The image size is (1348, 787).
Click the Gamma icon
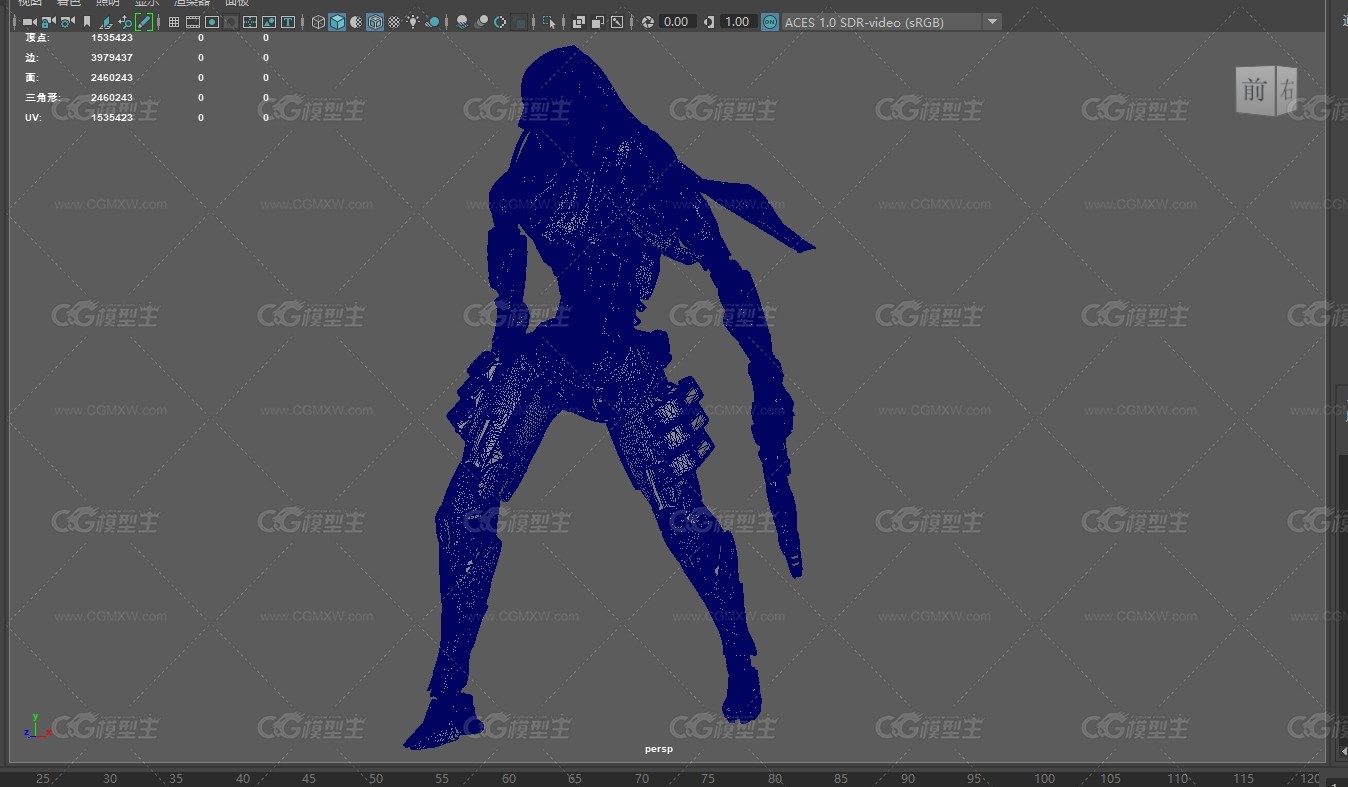pos(709,21)
